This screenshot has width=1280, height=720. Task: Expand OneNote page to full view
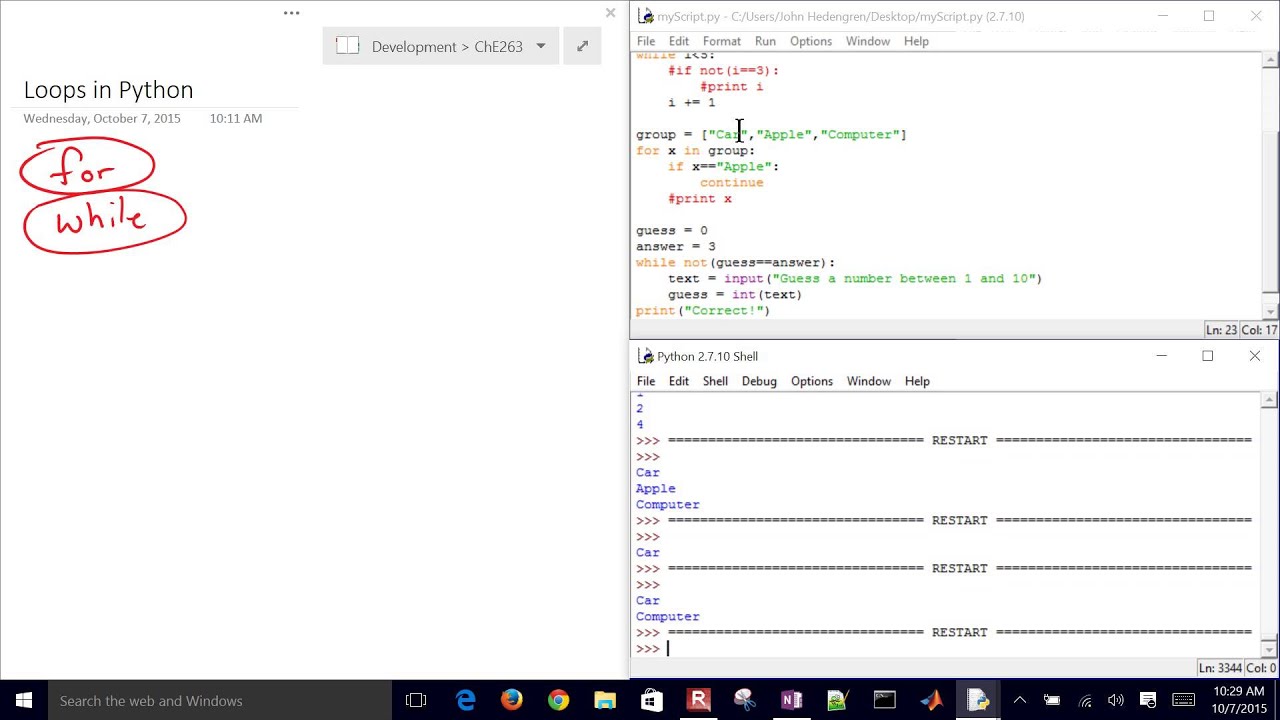[x=582, y=46]
